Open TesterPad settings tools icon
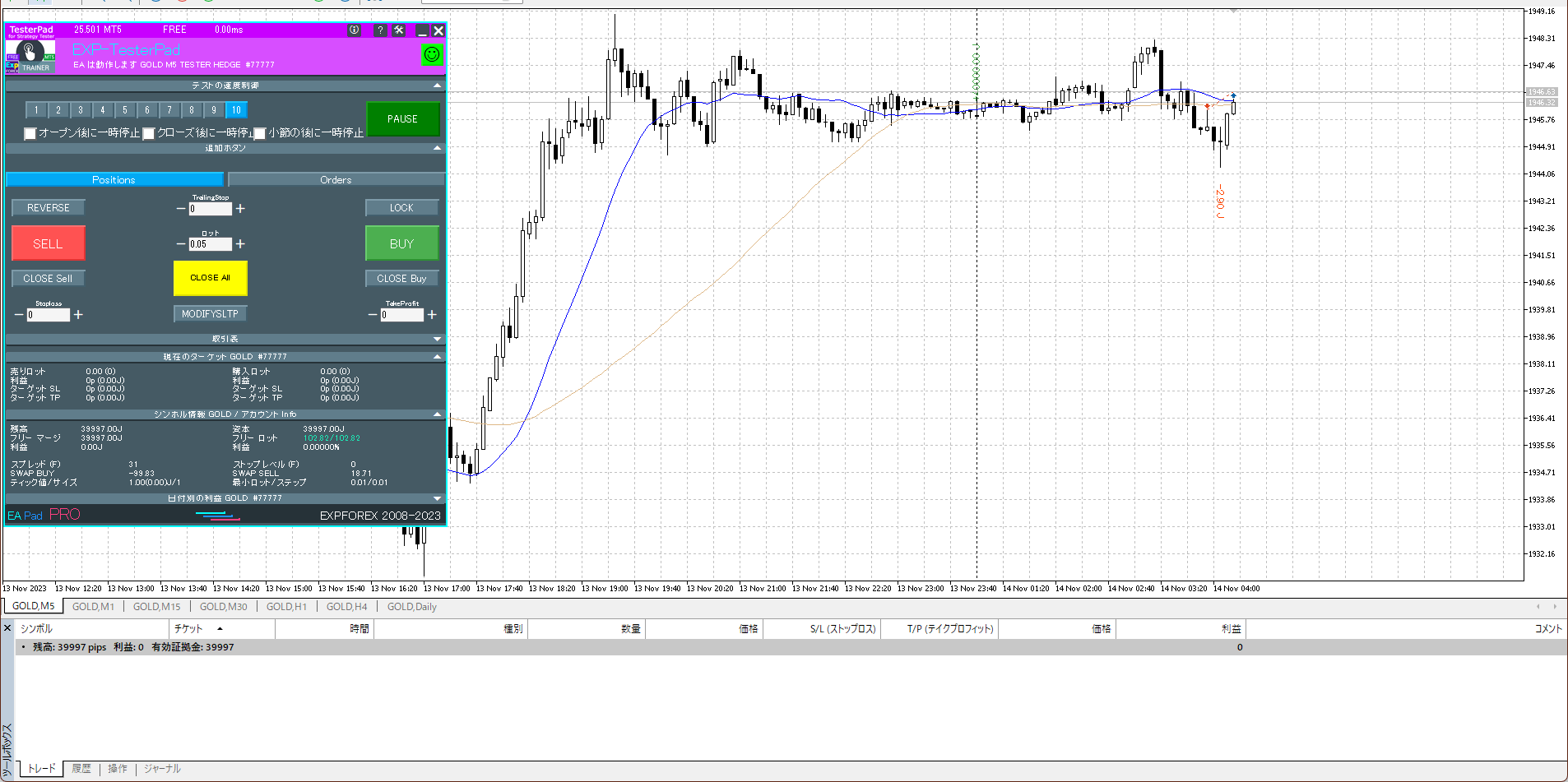Viewport: 1568px width, 782px height. 399,30
